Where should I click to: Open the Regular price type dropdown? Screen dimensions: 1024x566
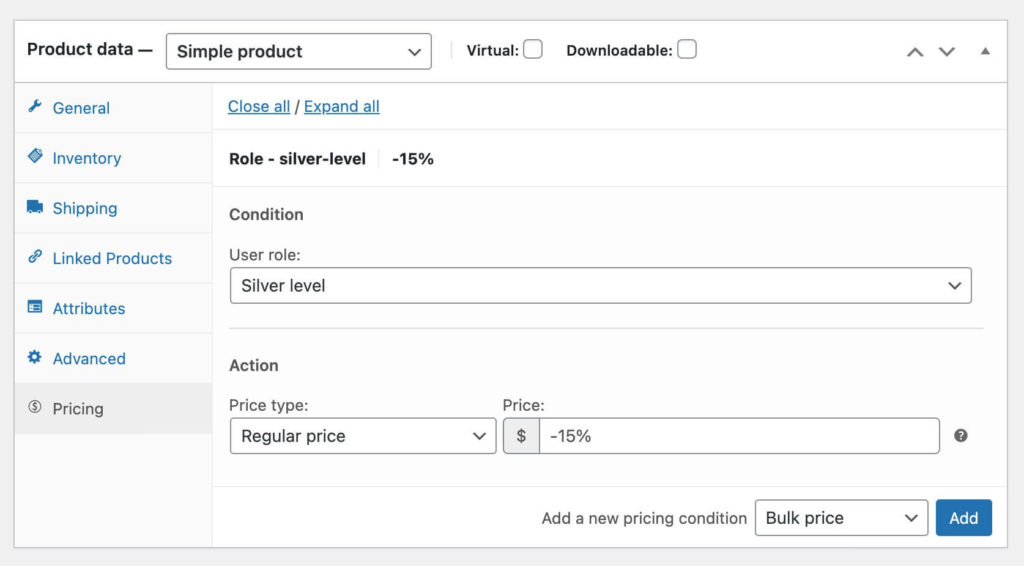(362, 435)
